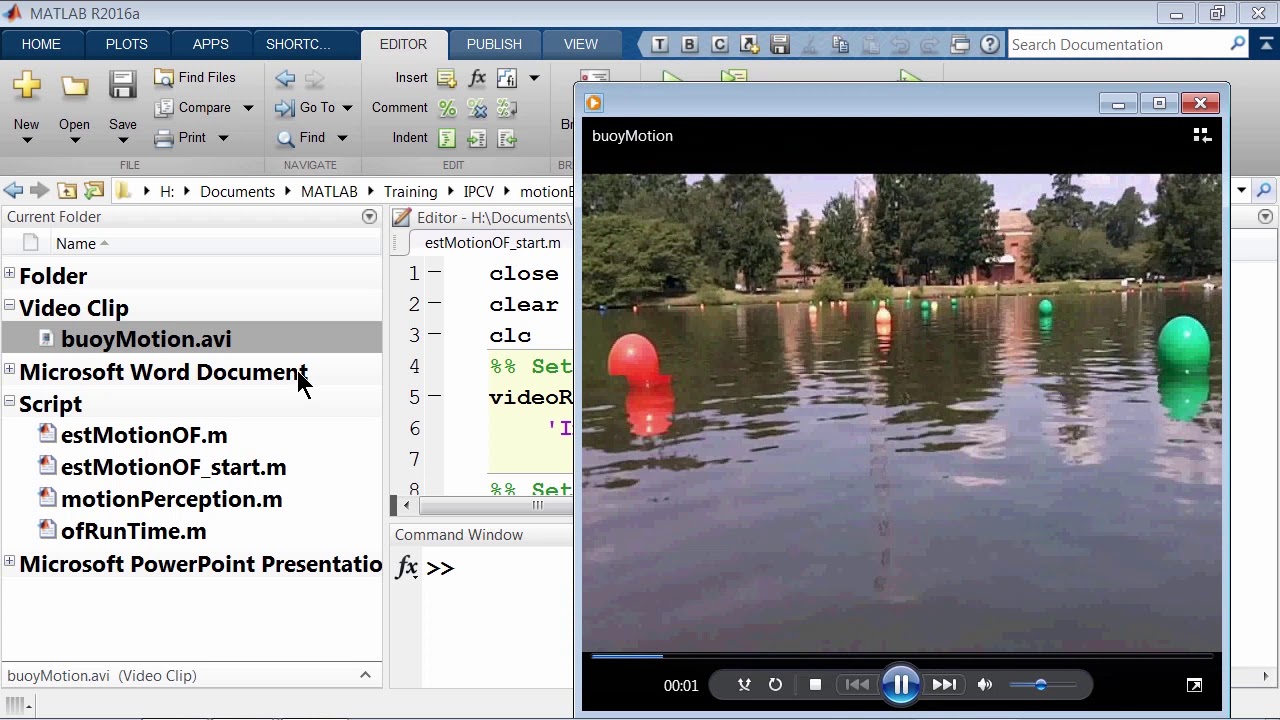Insert a function with fx icon
Image resolution: width=1280 pixels, height=720 pixels.
(x=477, y=78)
